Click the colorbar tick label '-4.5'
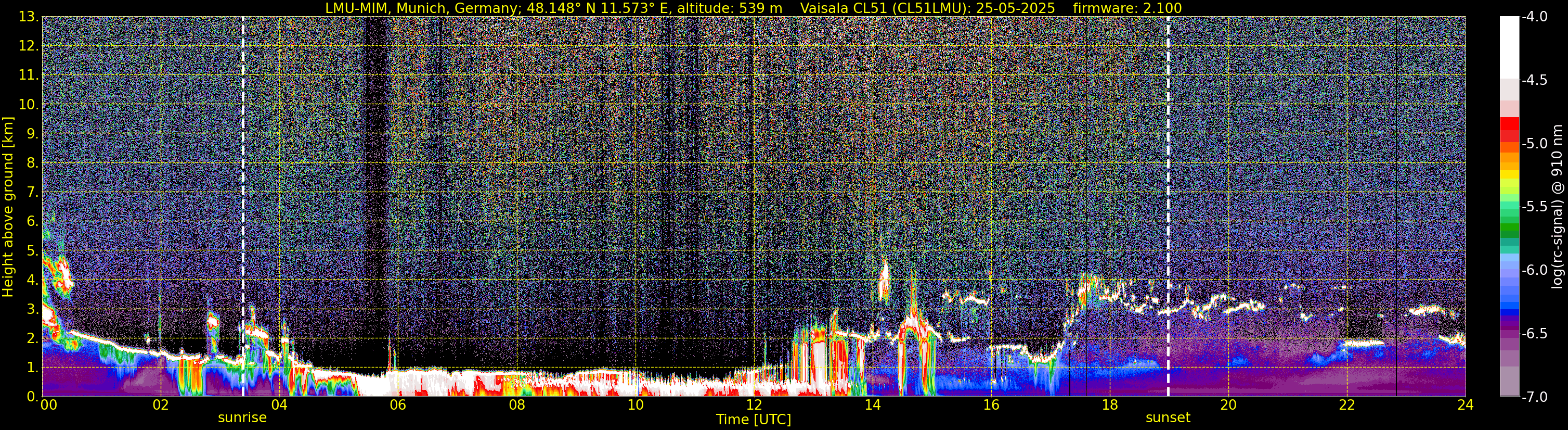 pyautogui.click(x=1535, y=80)
